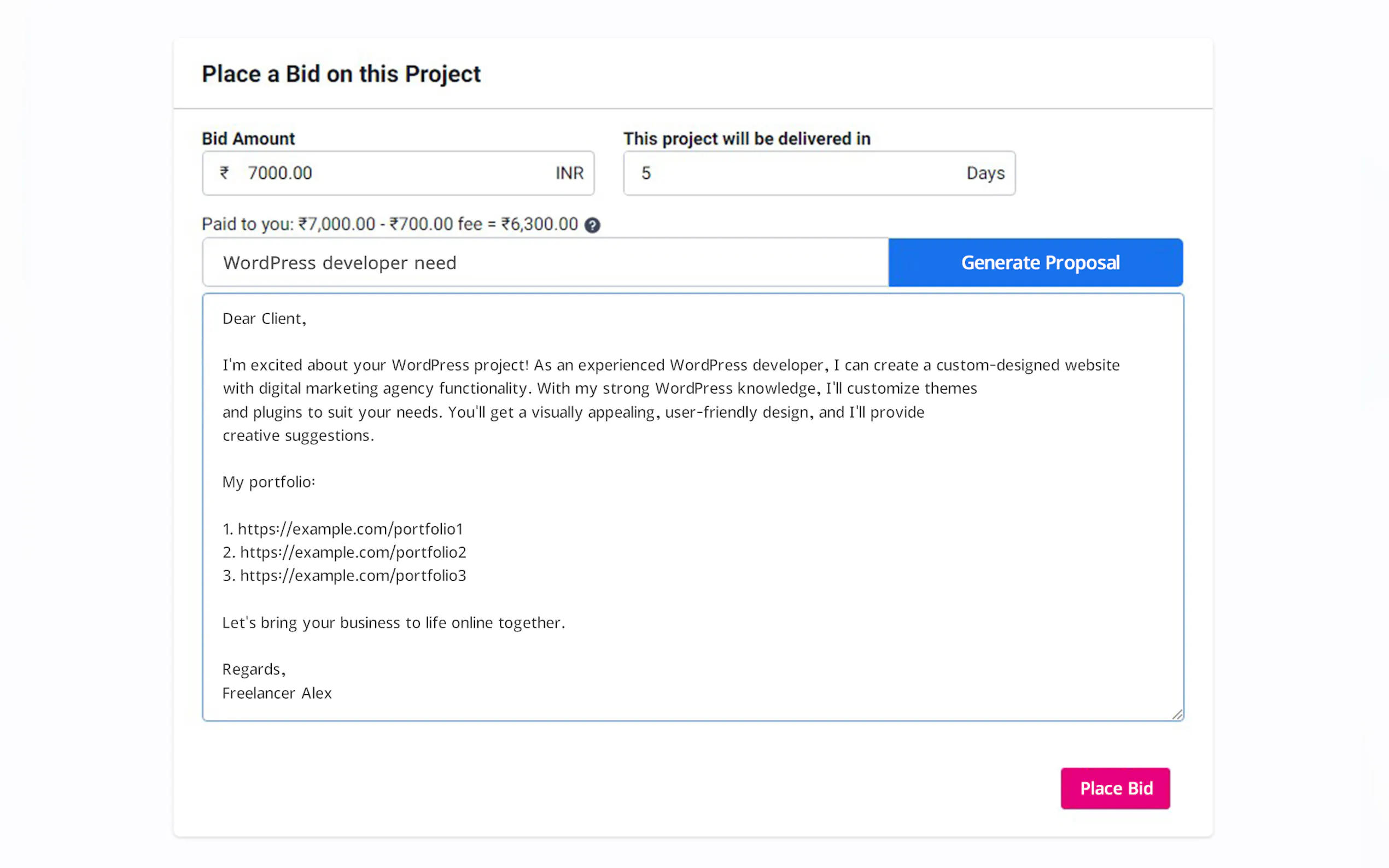Click the INR currency label
Screen dimensions: 1389x868
click(x=569, y=173)
